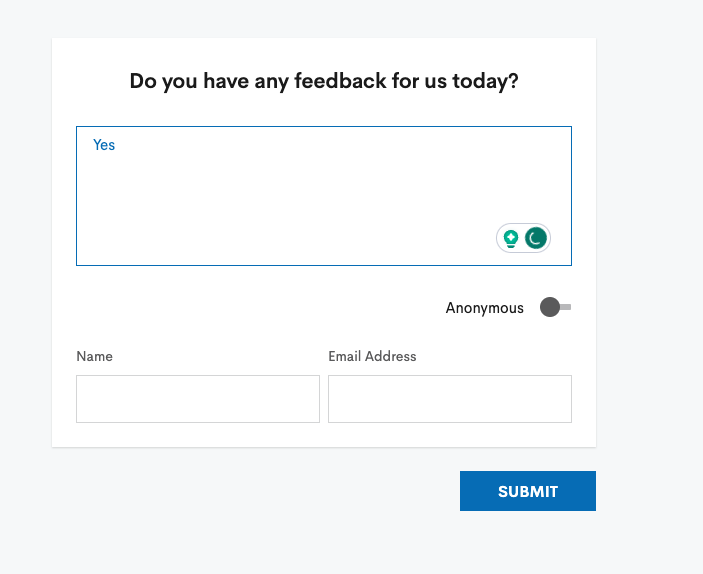The height and width of the screenshot is (574, 703).
Task: Click the Grammarly green loading circle icon
Action: [x=536, y=238]
